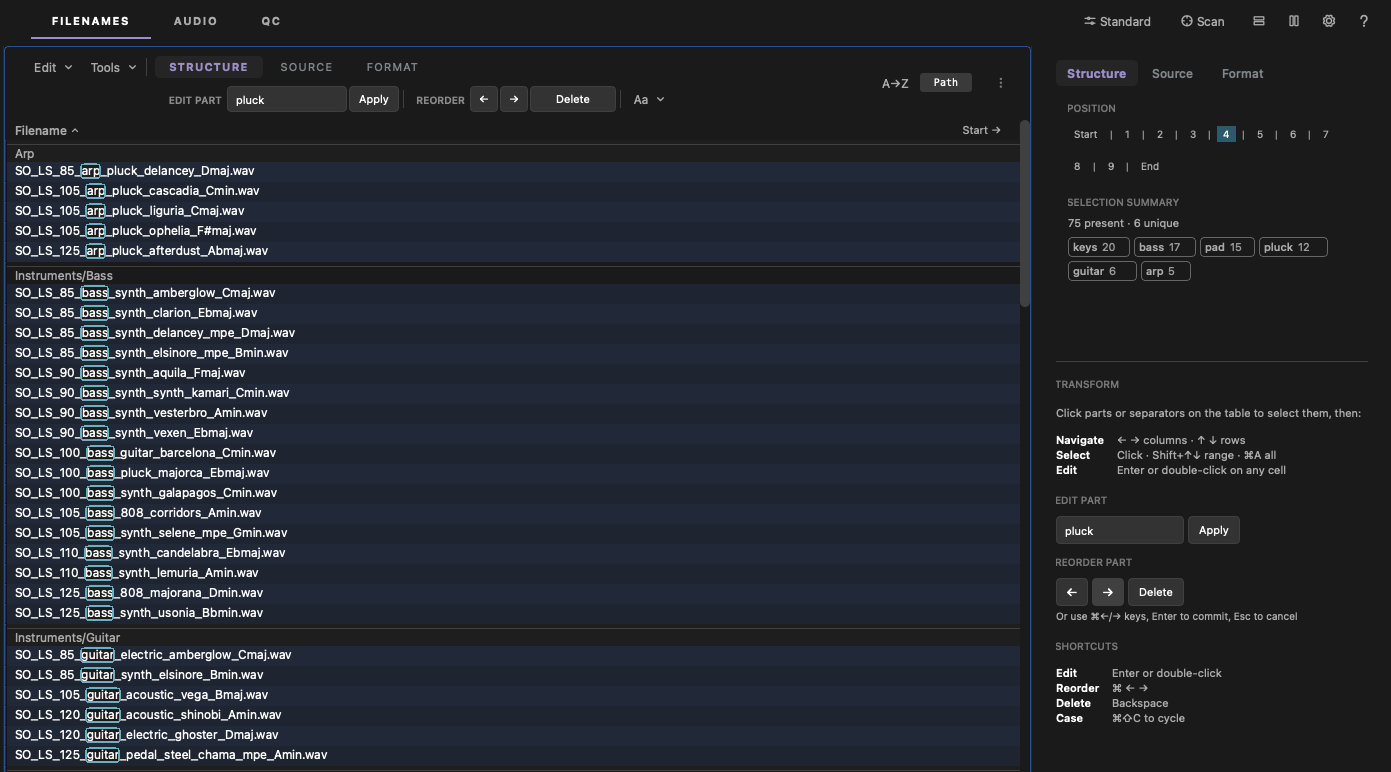Viewport: 1391px width, 772px height.
Task: Select position End
Action: tap(1150, 166)
